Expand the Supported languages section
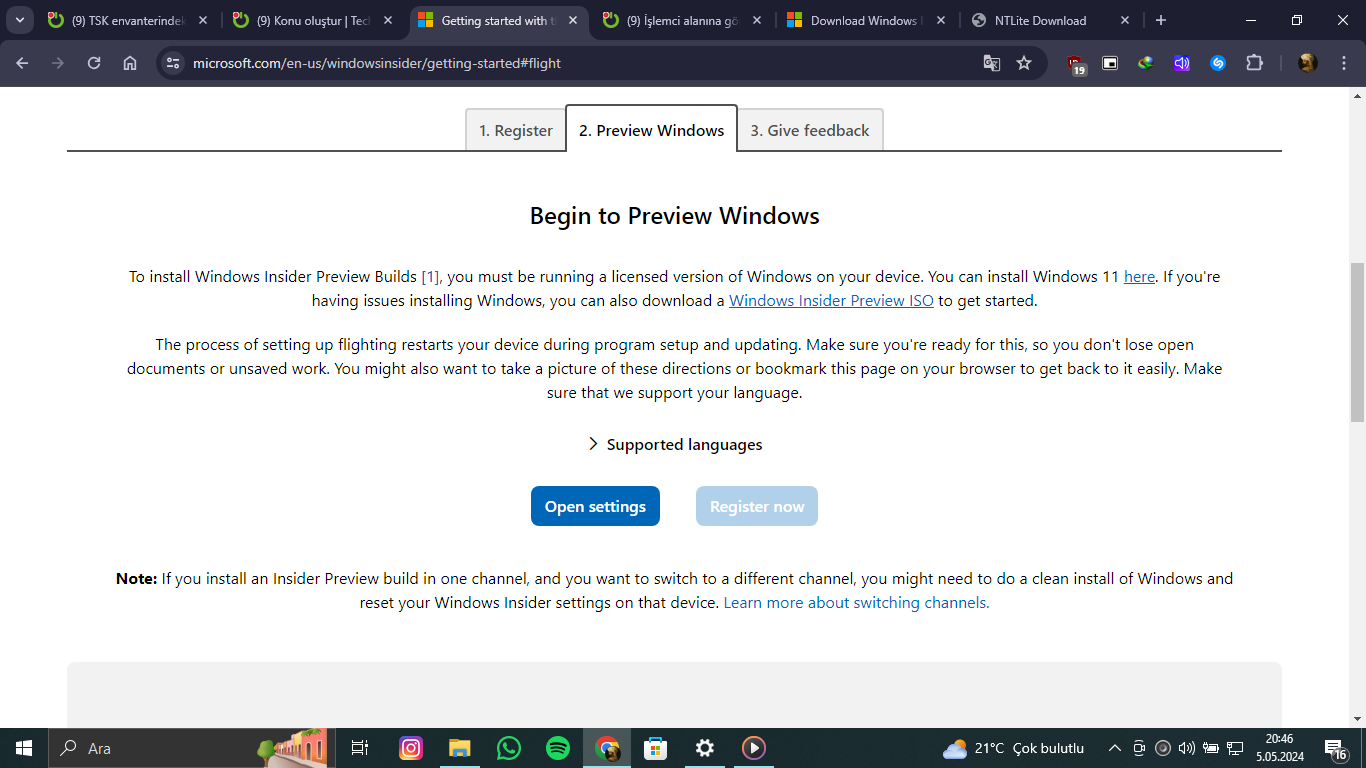The image size is (1366, 768). tap(675, 444)
